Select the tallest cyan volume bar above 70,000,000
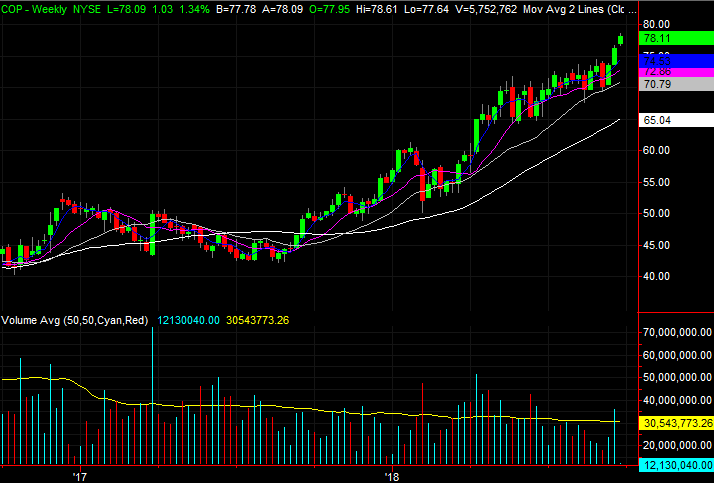The image size is (714, 483). pos(153,396)
